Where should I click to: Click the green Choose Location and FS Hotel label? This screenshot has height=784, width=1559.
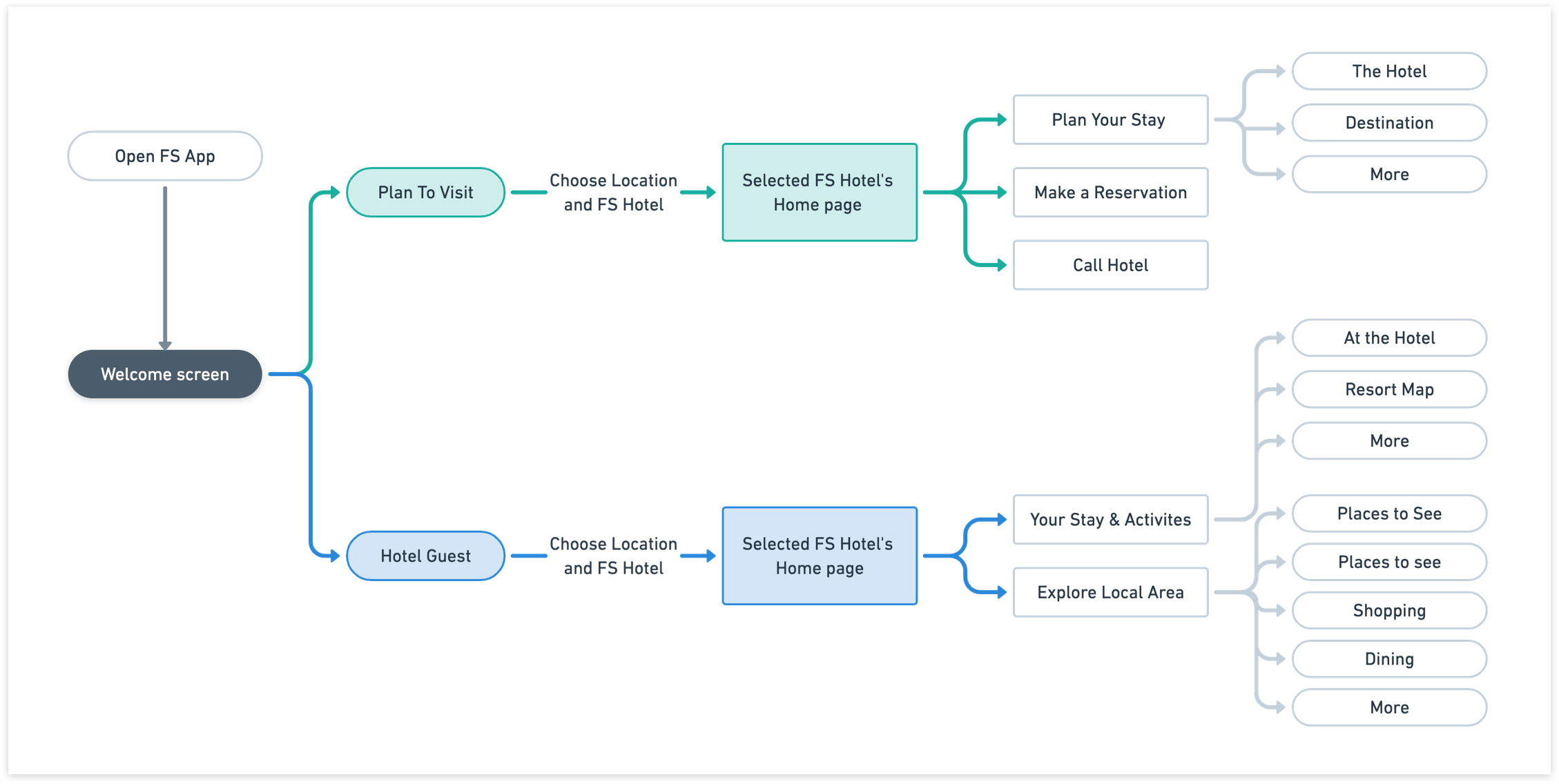tap(613, 193)
